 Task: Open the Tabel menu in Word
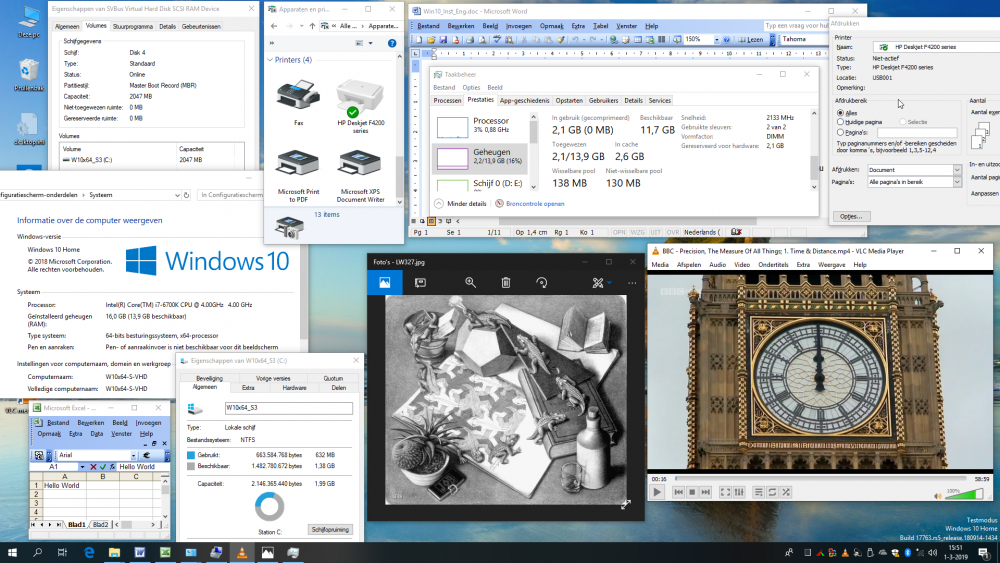(x=600, y=26)
